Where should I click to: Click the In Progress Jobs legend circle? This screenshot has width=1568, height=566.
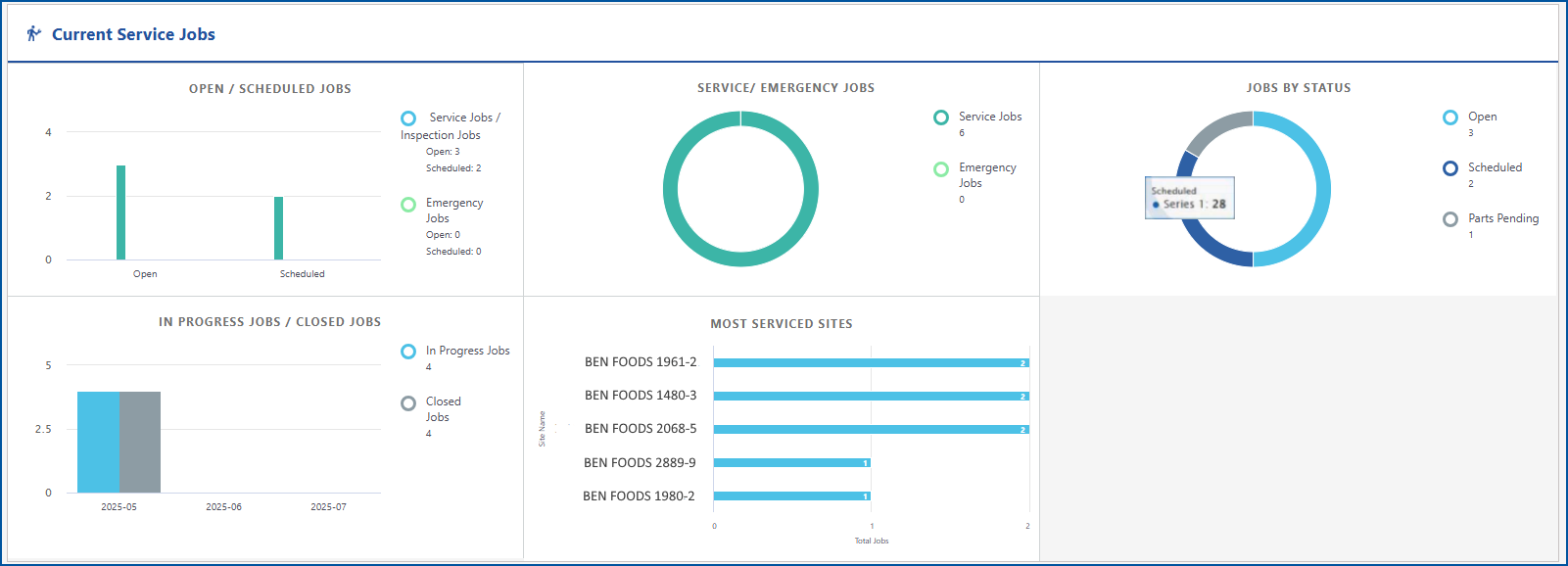(408, 352)
